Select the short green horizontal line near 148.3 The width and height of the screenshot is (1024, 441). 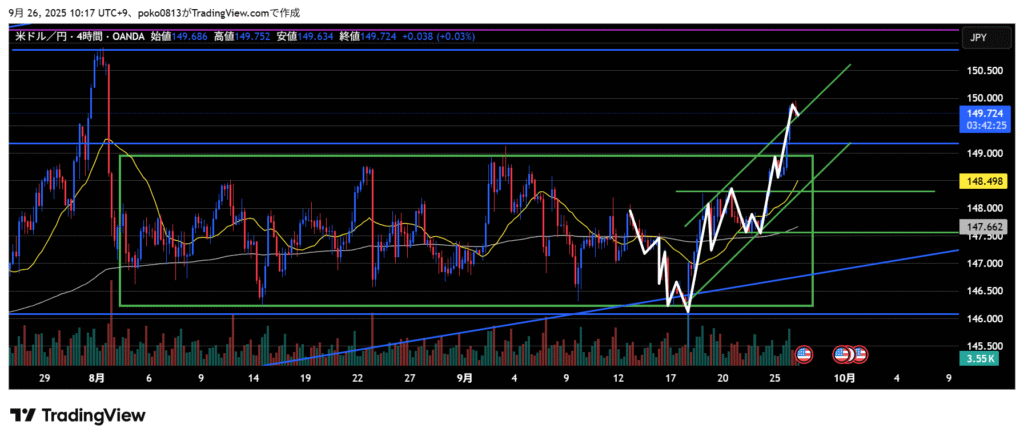click(x=880, y=191)
